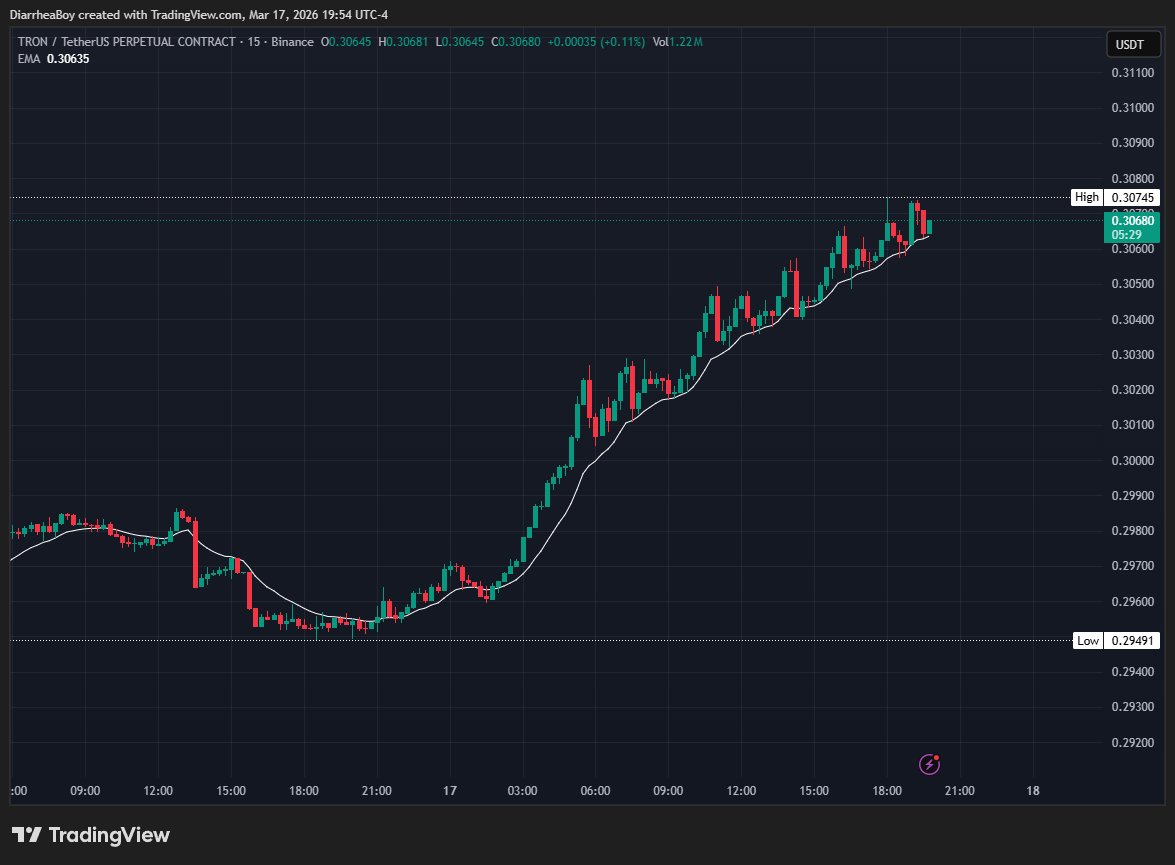Screen dimensions: 1175x865
Task: Click the purple lightning event icon
Action: pyautogui.click(x=929, y=764)
